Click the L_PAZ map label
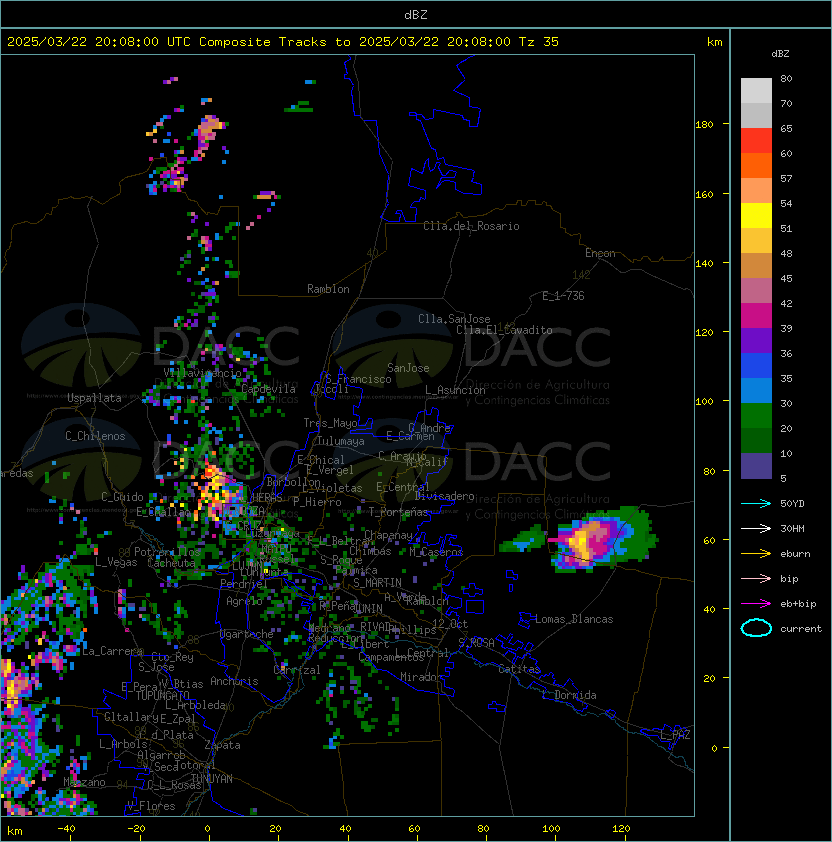 click(675, 735)
